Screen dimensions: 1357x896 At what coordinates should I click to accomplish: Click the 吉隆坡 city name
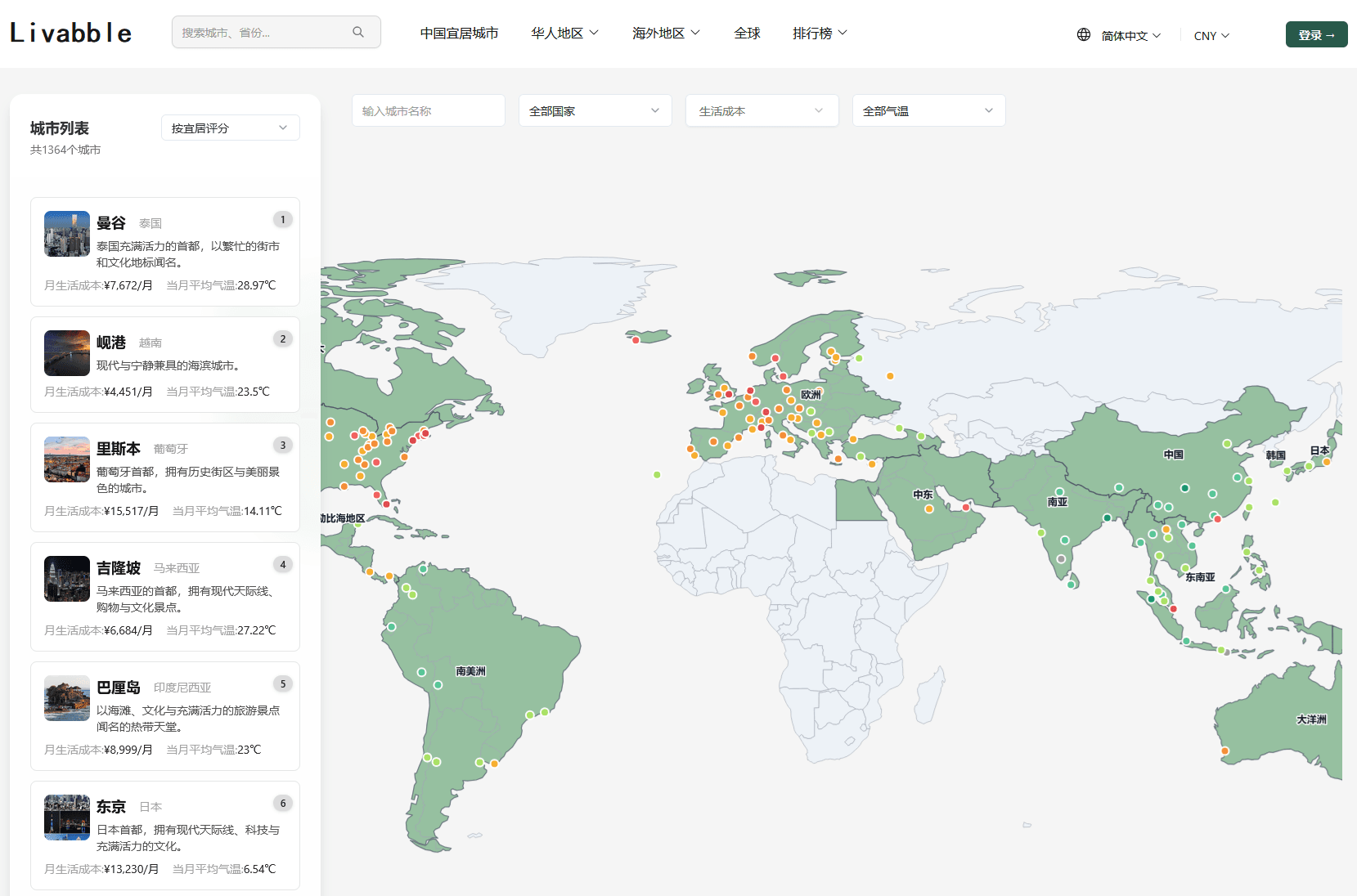click(119, 568)
